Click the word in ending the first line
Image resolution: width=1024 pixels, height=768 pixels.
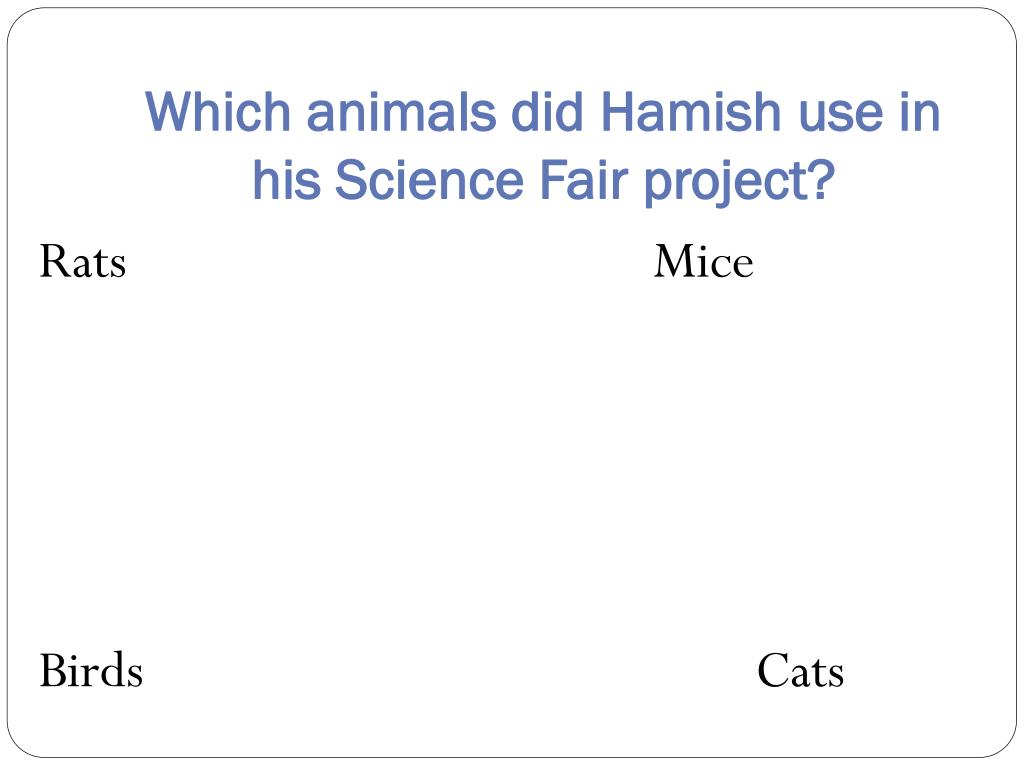tap(920, 112)
